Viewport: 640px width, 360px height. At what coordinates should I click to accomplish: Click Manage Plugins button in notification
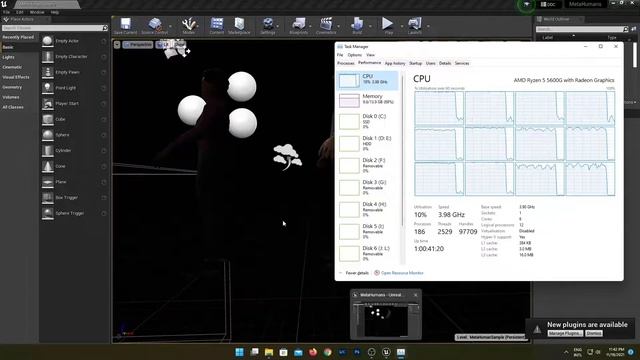pos(565,333)
